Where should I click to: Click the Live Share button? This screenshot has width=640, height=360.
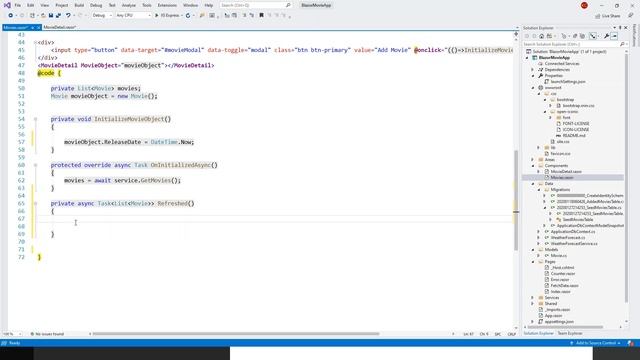[608, 16]
